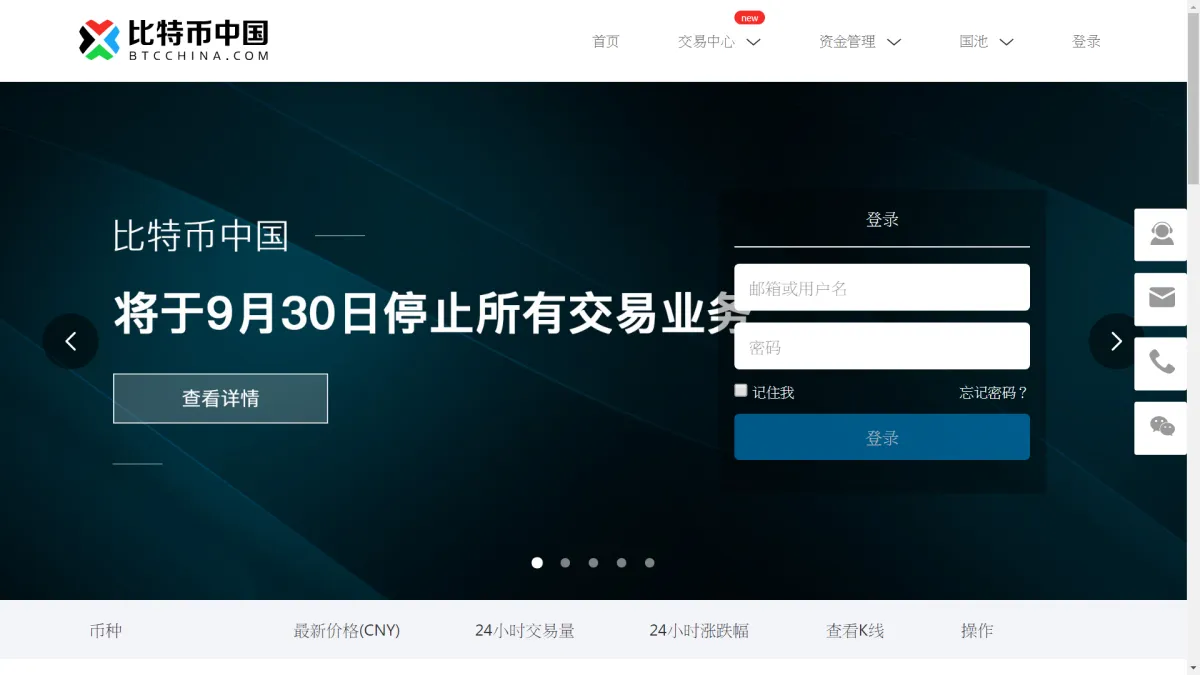The height and width of the screenshot is (675, 1200).
Task: Click the 币种 column header
Action: 106,630
